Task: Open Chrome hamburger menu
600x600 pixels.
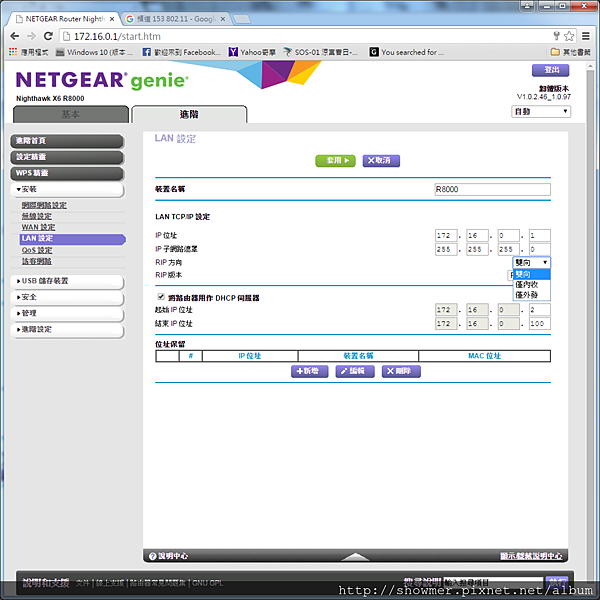Action: tap(585, 36)
